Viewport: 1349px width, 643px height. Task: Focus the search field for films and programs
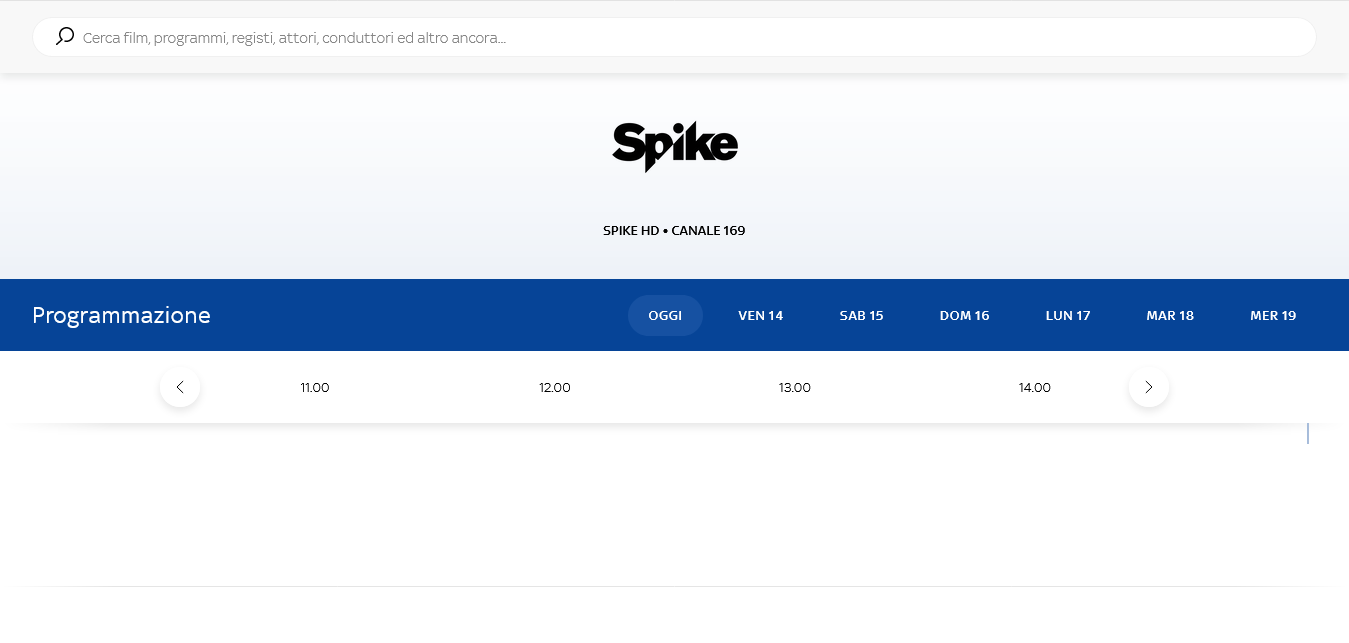click(674, 37)
